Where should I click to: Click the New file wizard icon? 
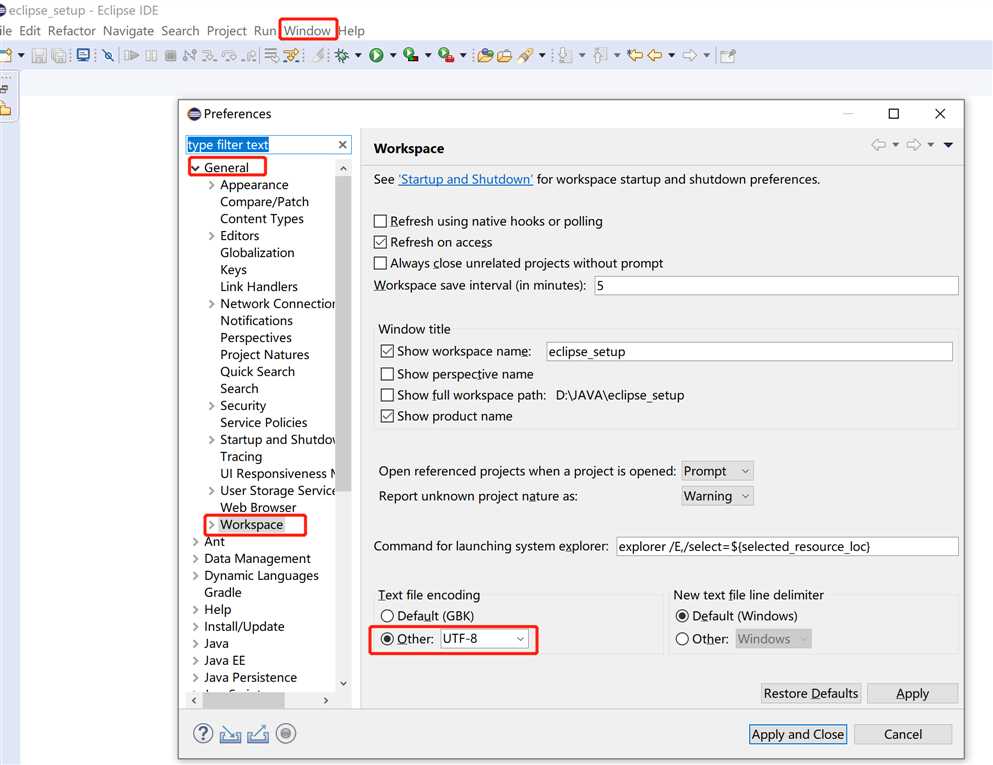click(x=6, y=56)
